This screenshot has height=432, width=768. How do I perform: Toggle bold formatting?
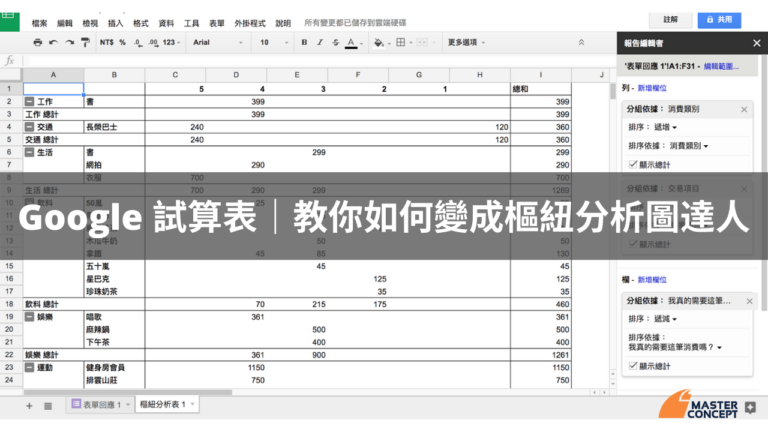[x=304, y=43]
